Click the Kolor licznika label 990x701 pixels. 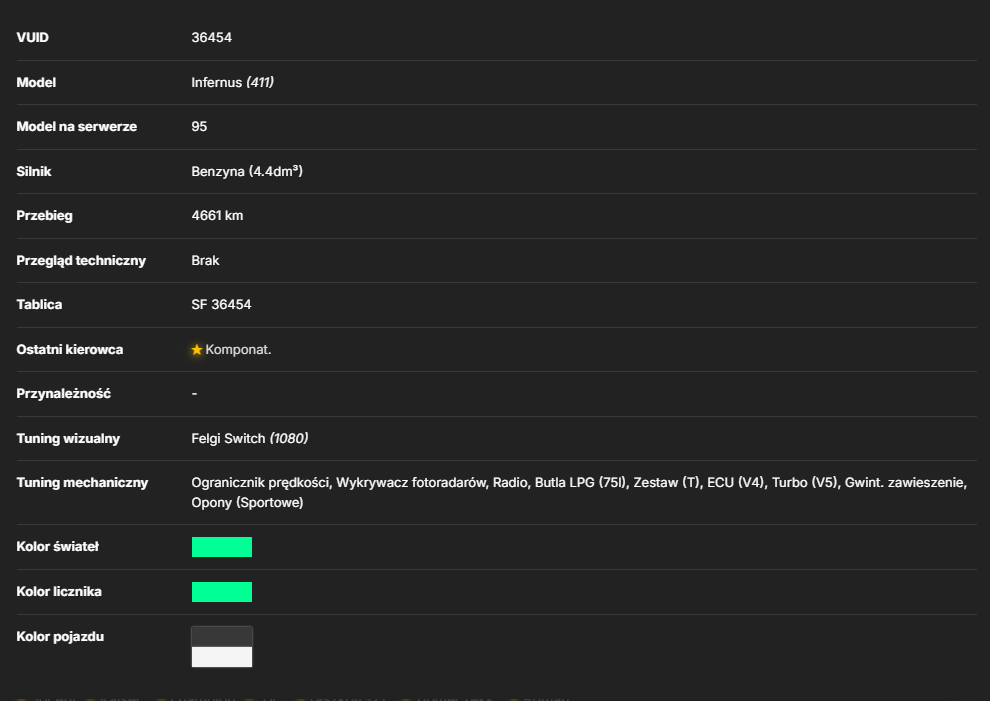59,591
